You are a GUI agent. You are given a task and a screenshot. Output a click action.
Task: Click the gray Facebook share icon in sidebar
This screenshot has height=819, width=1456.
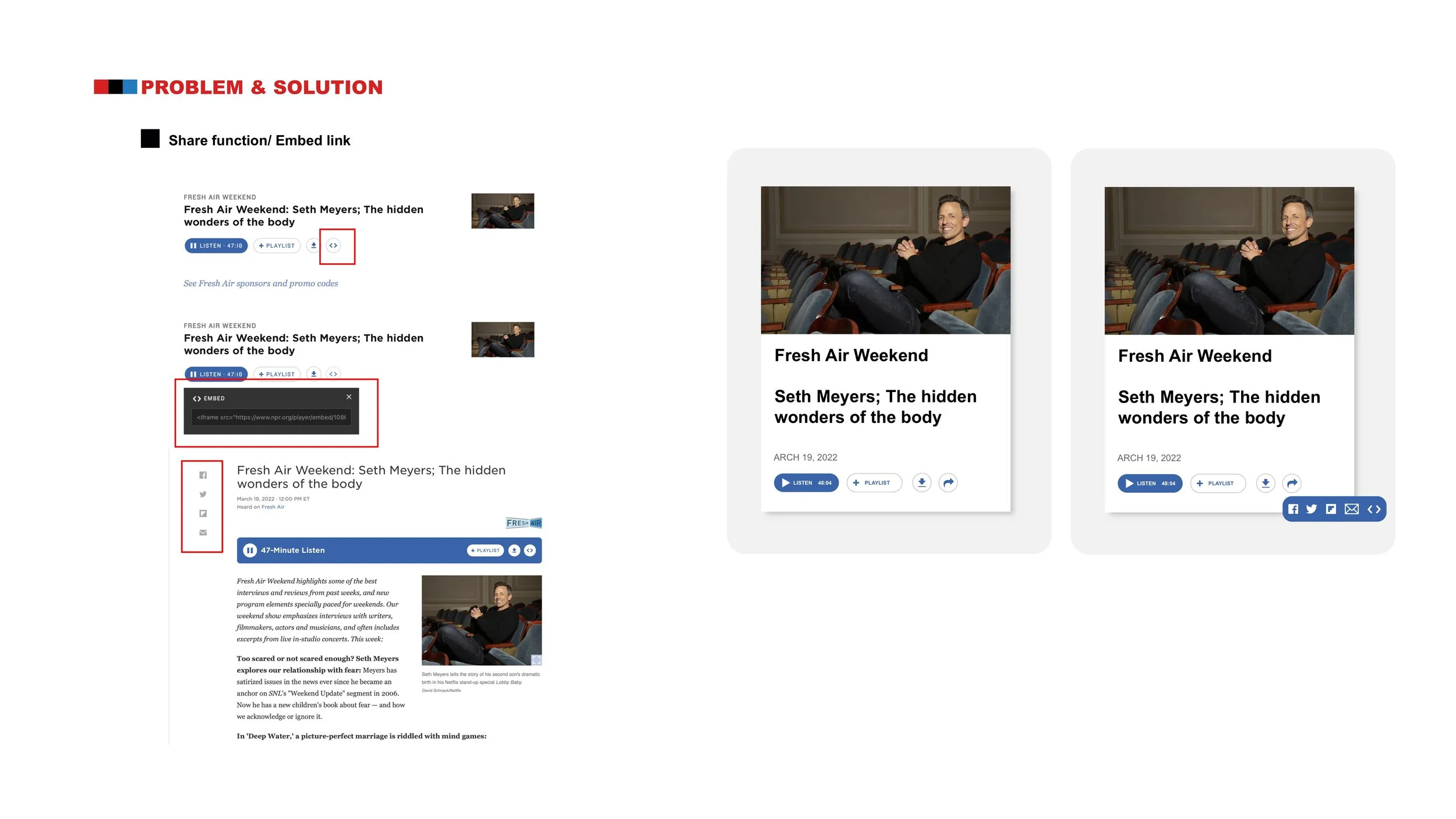pos(203,475)
